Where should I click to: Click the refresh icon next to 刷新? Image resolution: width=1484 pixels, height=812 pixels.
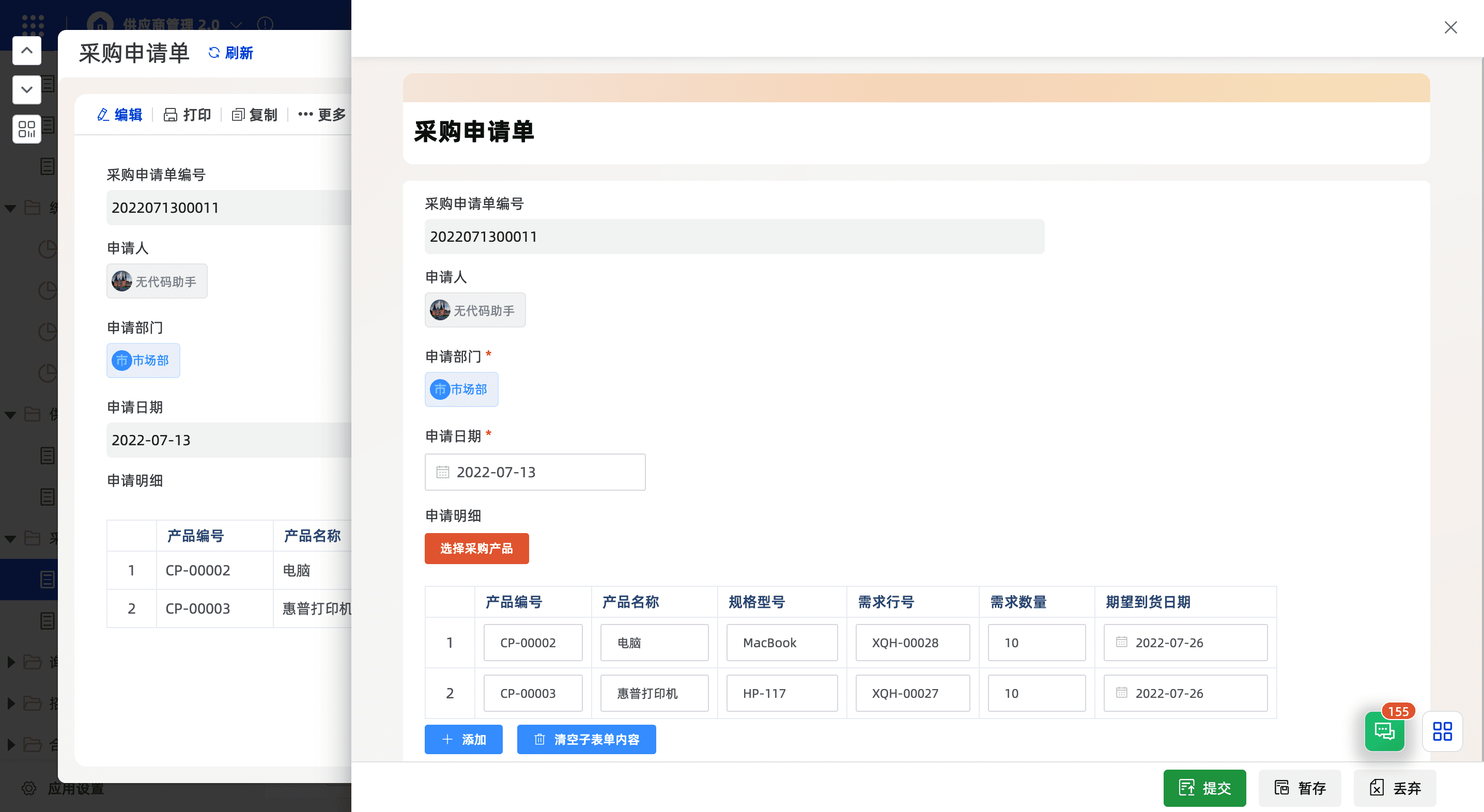coord(214,52)
